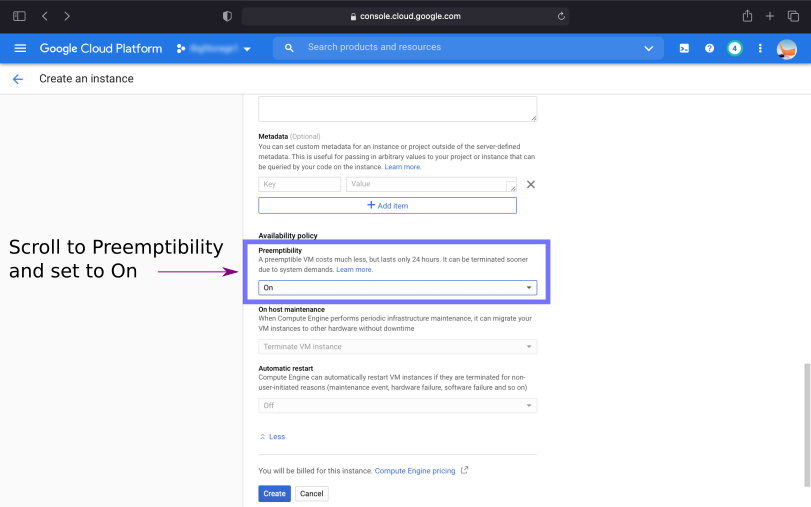Screen dimensions: 811x507
Task: Open Safari share icon
Action: coord(747,16)
